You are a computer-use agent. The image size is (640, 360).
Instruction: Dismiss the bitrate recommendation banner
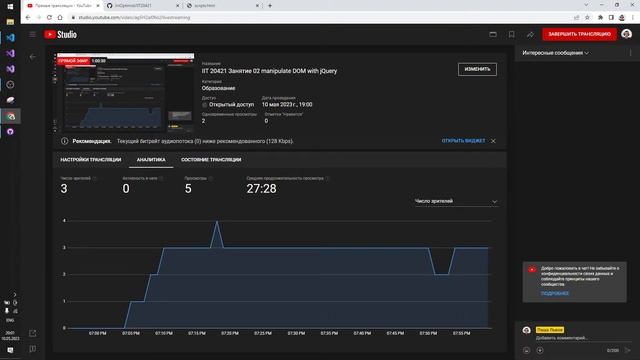(x=493, y=141)
